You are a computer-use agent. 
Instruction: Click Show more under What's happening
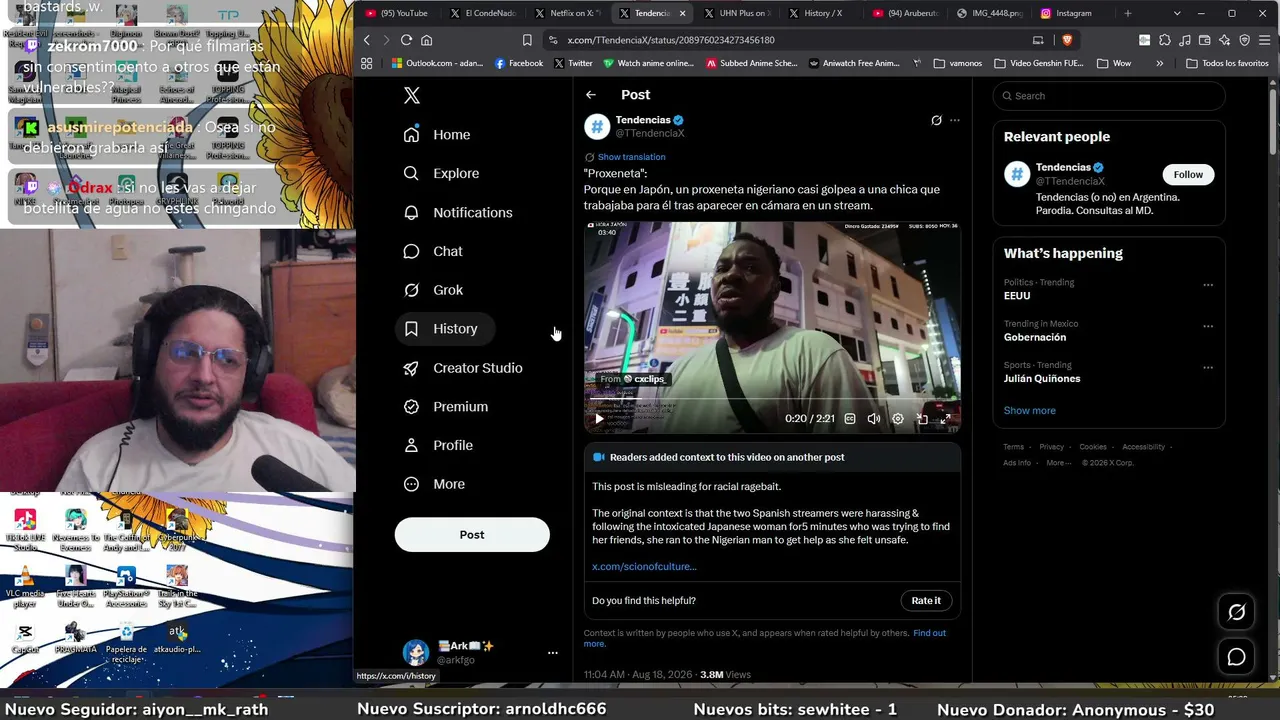click(1029, 410)
